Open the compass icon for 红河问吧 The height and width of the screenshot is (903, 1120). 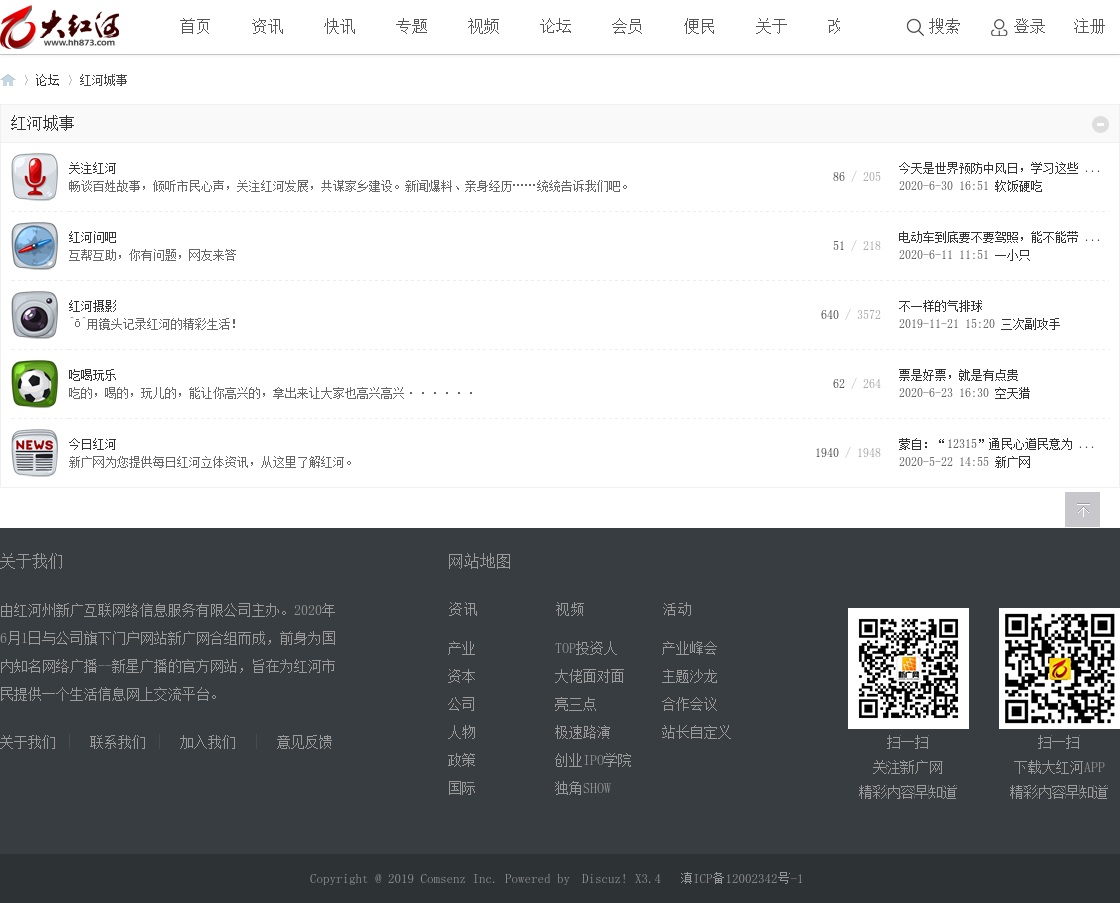pos(35,246)
